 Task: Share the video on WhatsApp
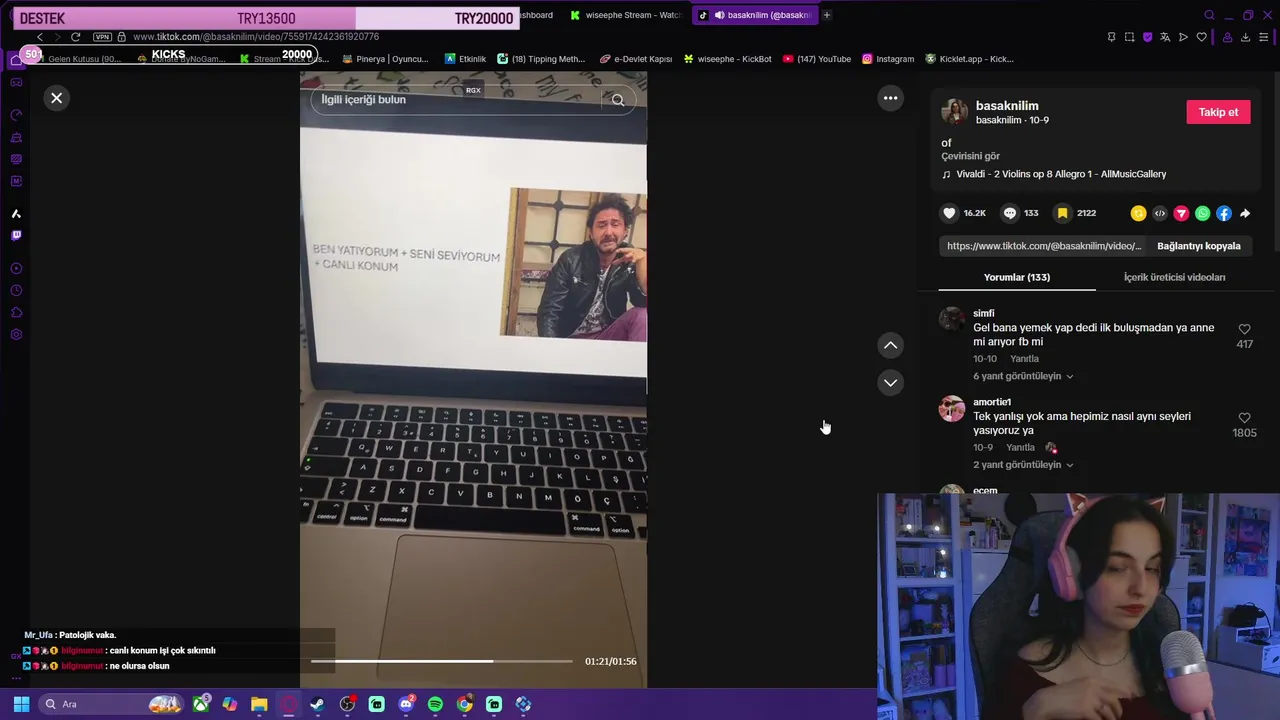tap(1202, 213)
